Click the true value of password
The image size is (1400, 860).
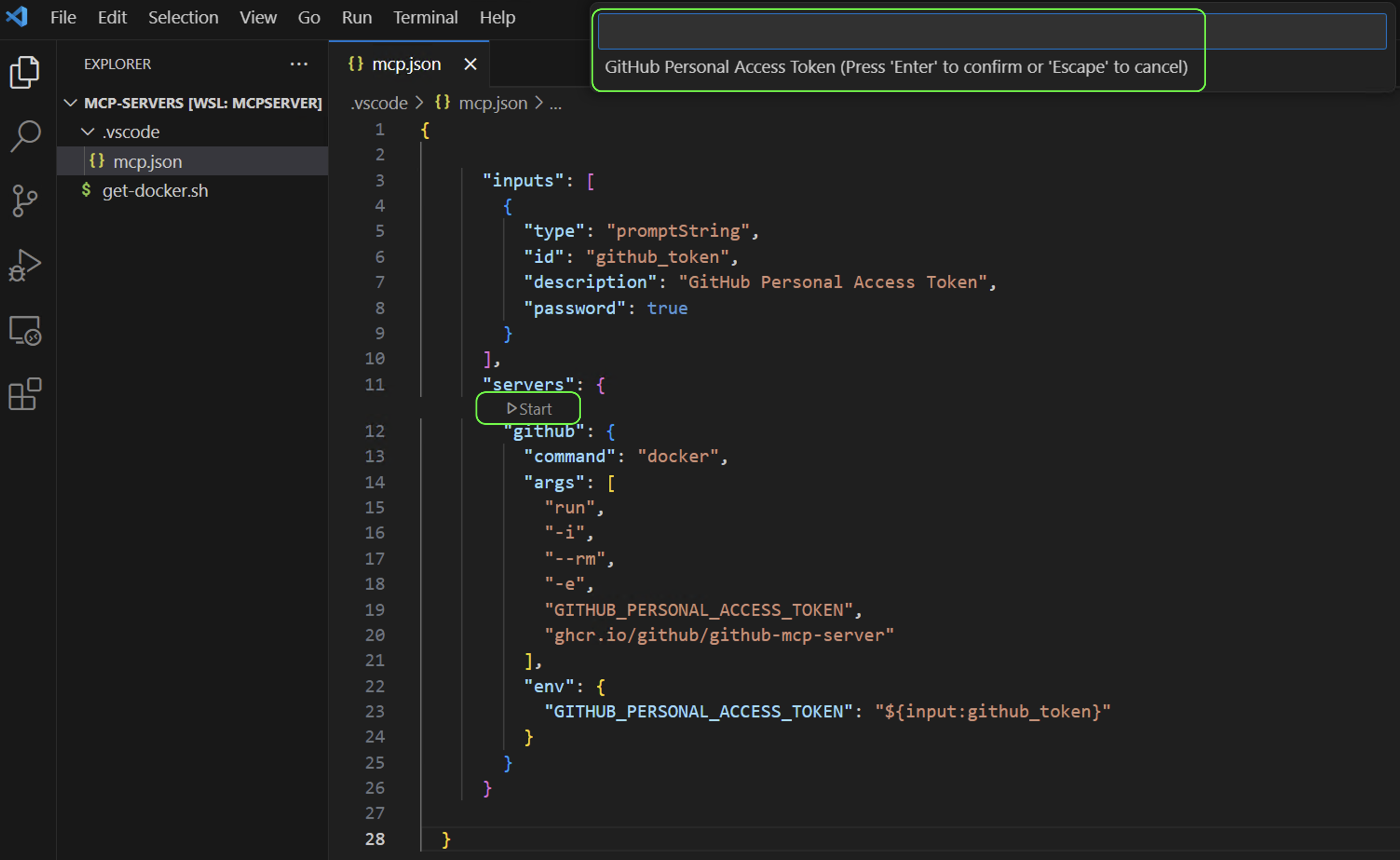coord(667,308)
